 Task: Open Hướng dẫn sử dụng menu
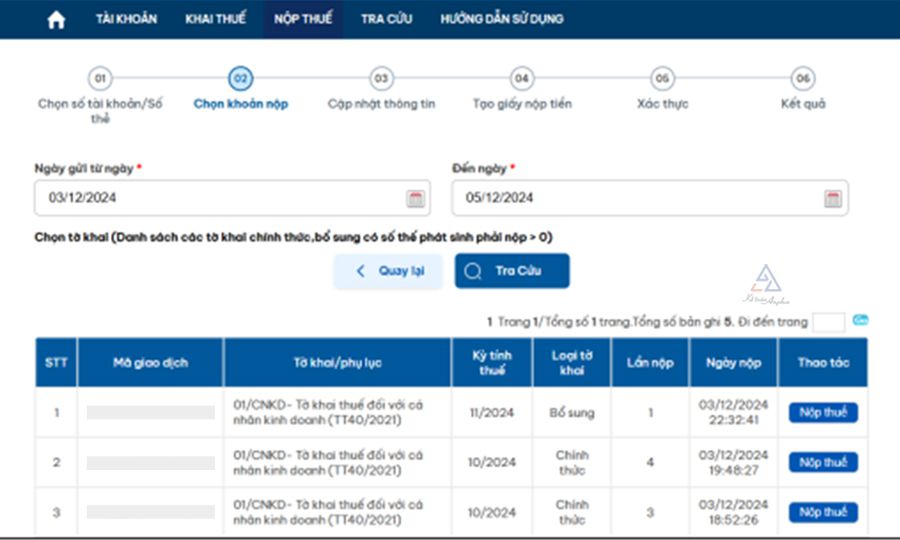pyautogui.click(x=501, y=19)
